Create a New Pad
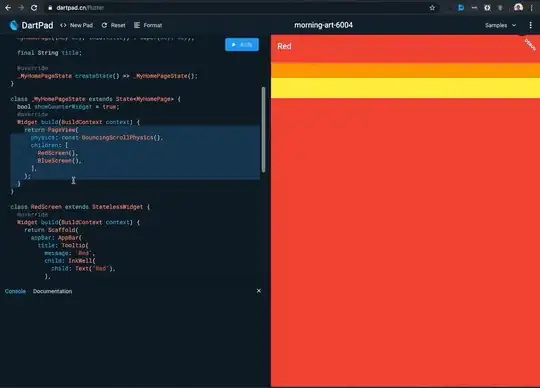Image resolution: width=540 pixels, height=388 pixels. coord(76,25)
